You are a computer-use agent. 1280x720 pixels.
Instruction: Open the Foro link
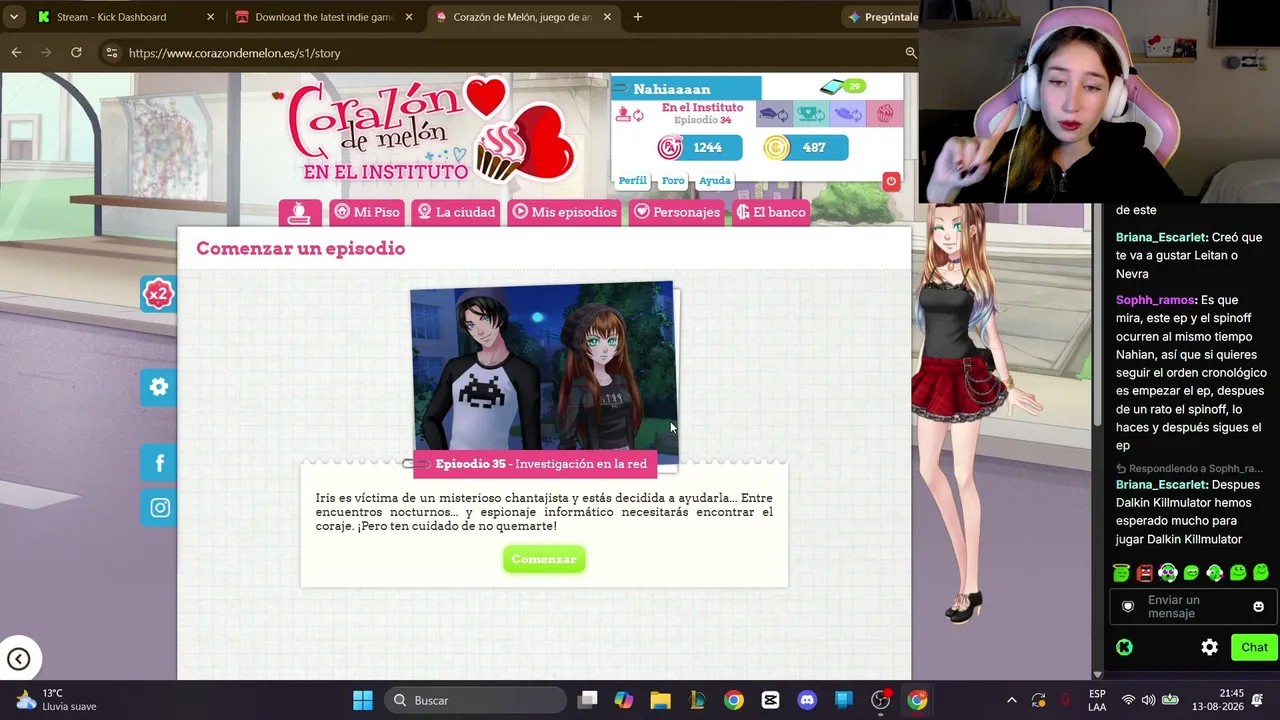point(673,181)
